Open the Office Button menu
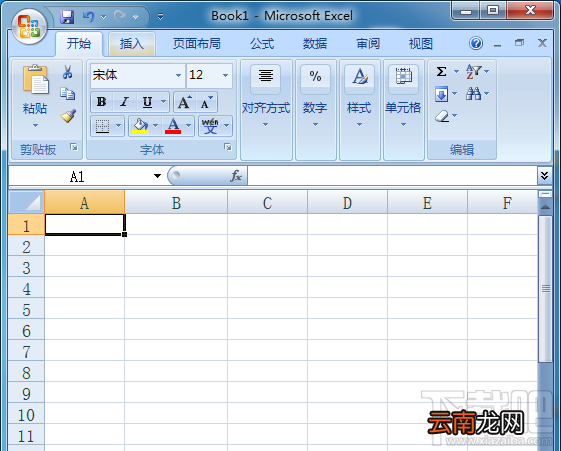561x451 pixels. (29, 27)
